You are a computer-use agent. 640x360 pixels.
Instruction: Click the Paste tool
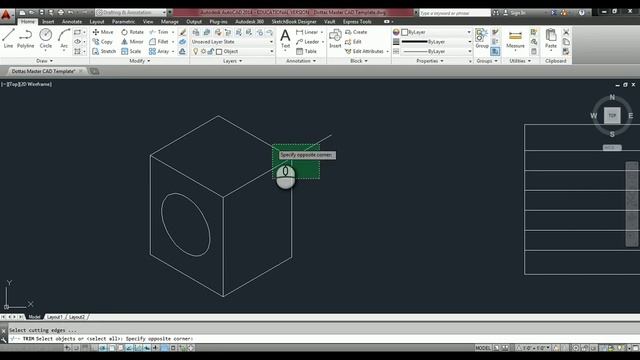coord(551,39)
